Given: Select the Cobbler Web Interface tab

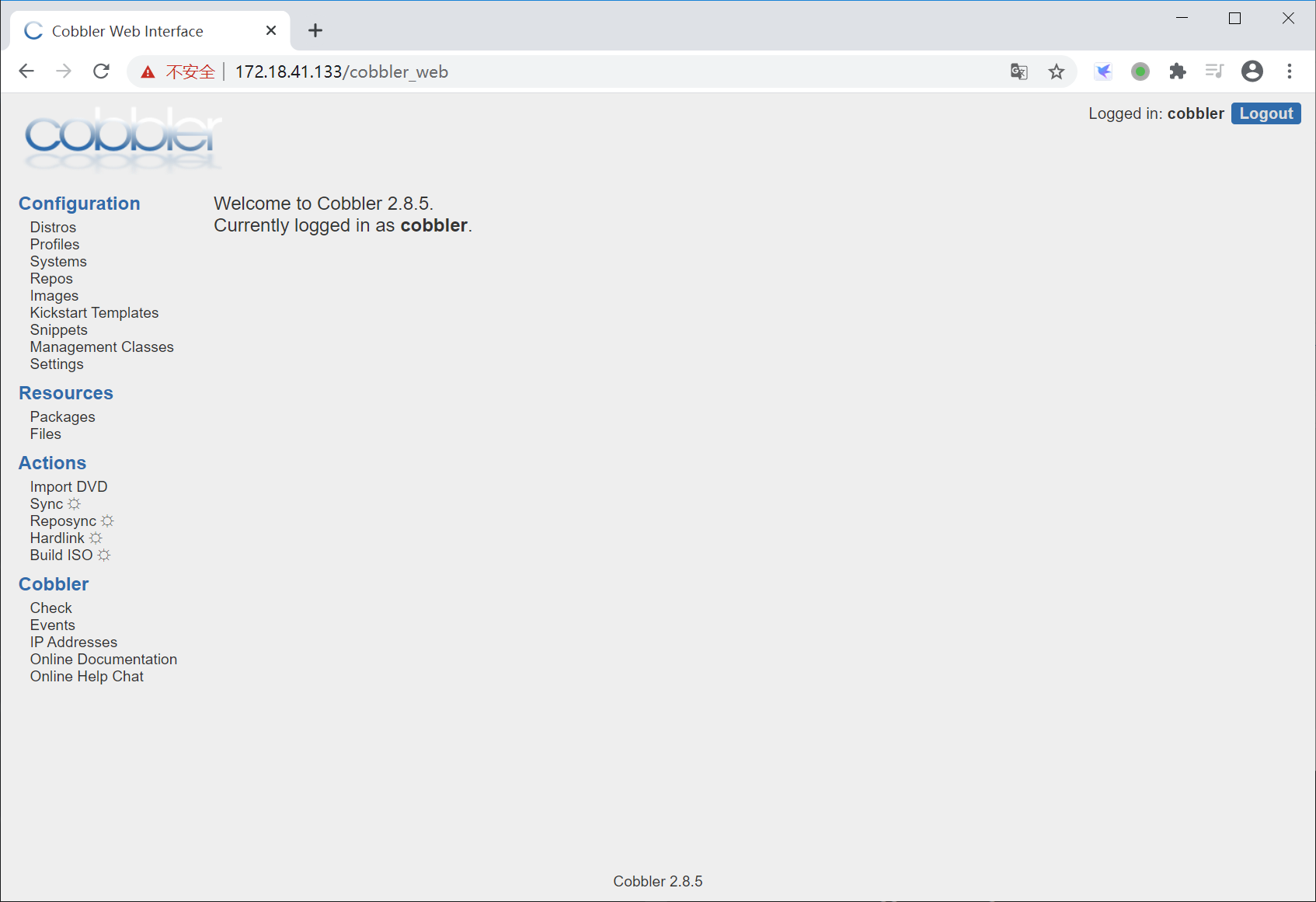Looking at the screenshot, I should [x=150, y=31].
